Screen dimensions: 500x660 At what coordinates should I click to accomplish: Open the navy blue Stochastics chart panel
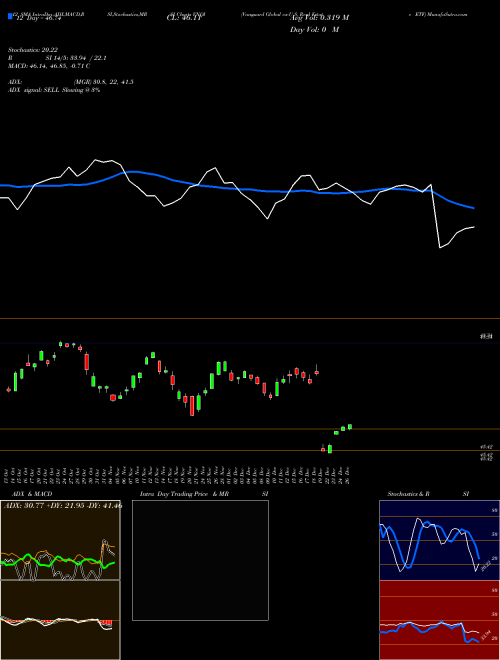[x=439, y=540]
